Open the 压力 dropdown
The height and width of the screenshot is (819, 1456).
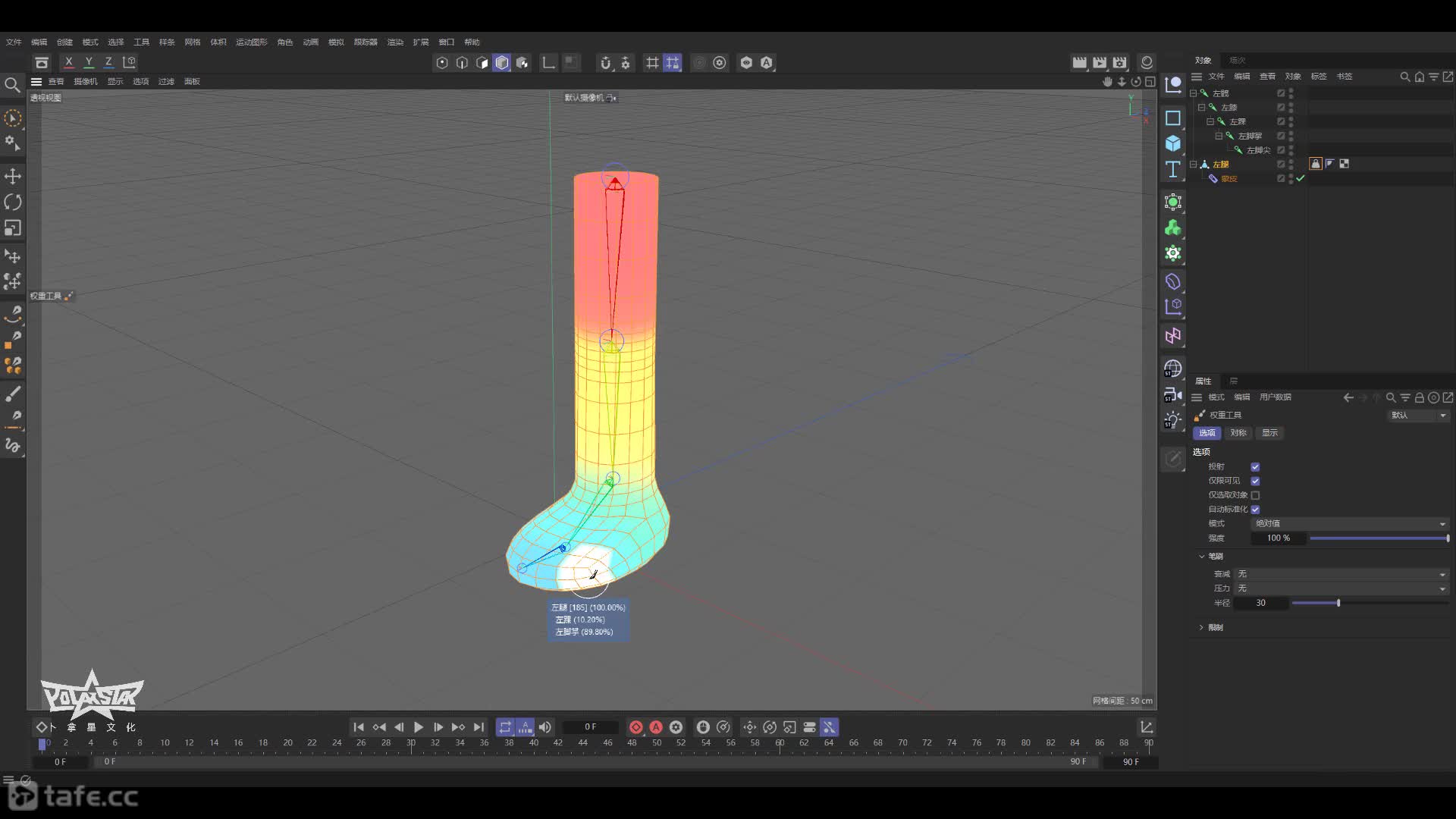click(1341, 588)
